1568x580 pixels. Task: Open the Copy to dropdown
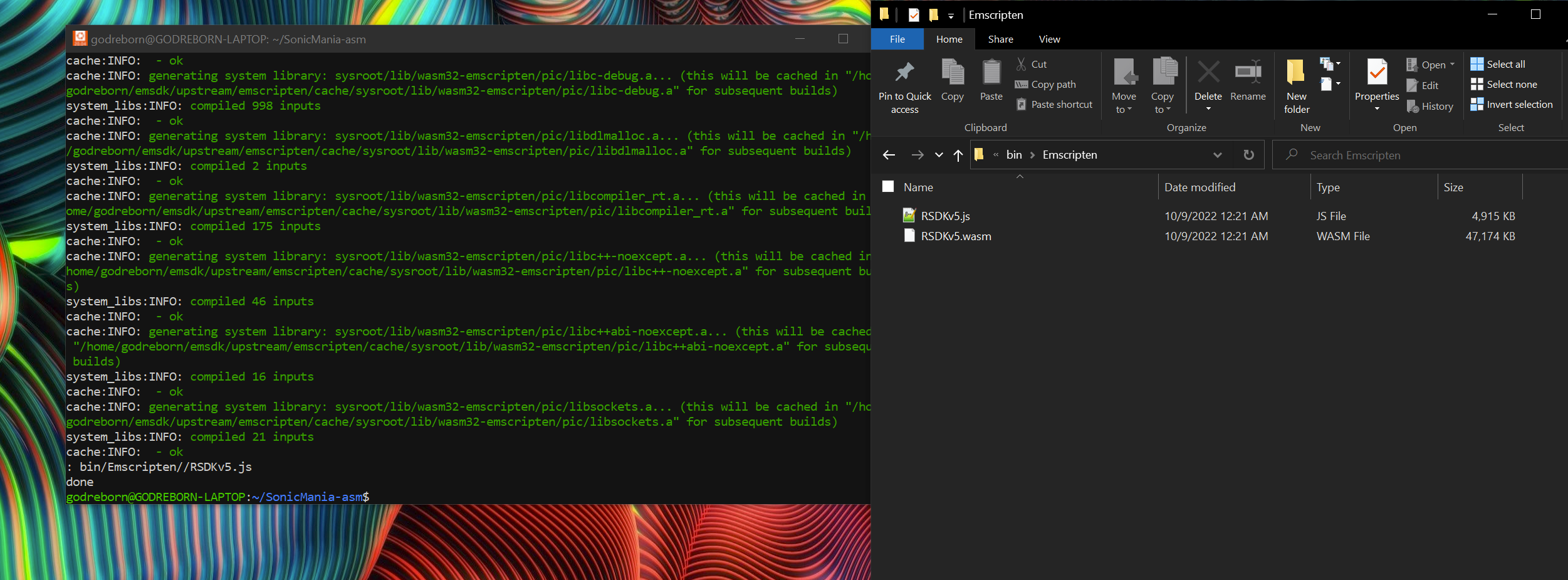(x=1163, y=103)
